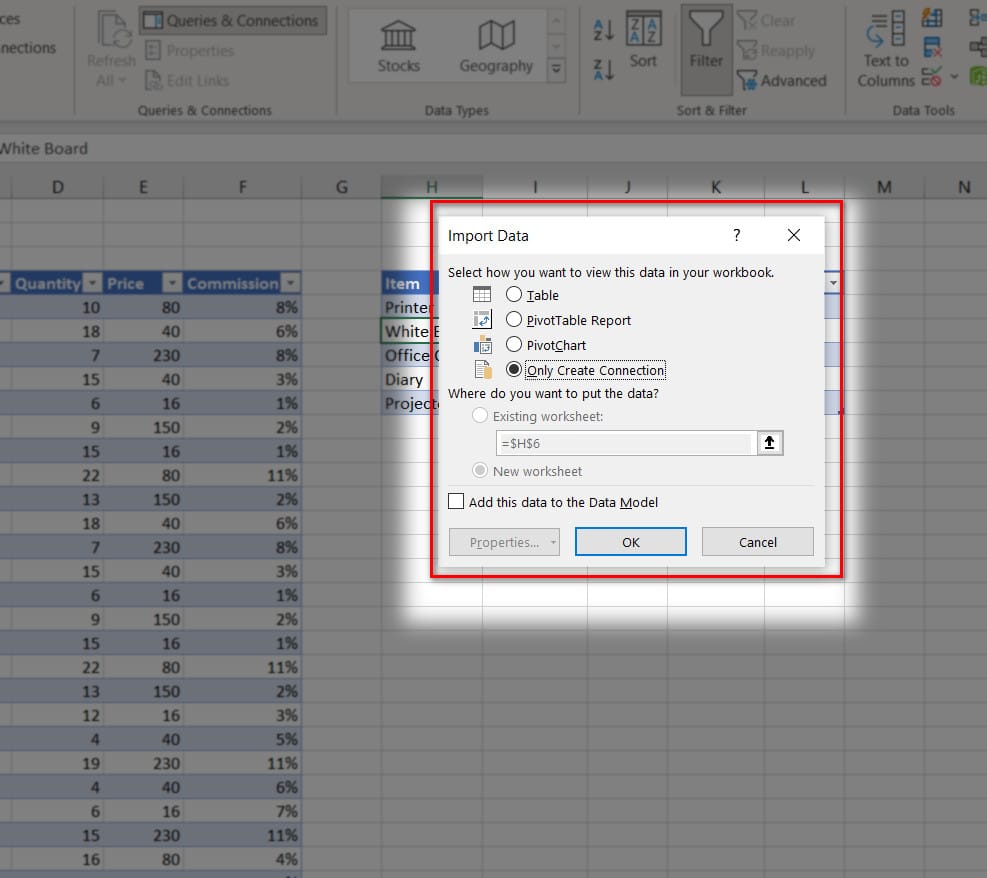Confirm import by clicking OK
Screen dimensions: 987x878
(630, 541)
